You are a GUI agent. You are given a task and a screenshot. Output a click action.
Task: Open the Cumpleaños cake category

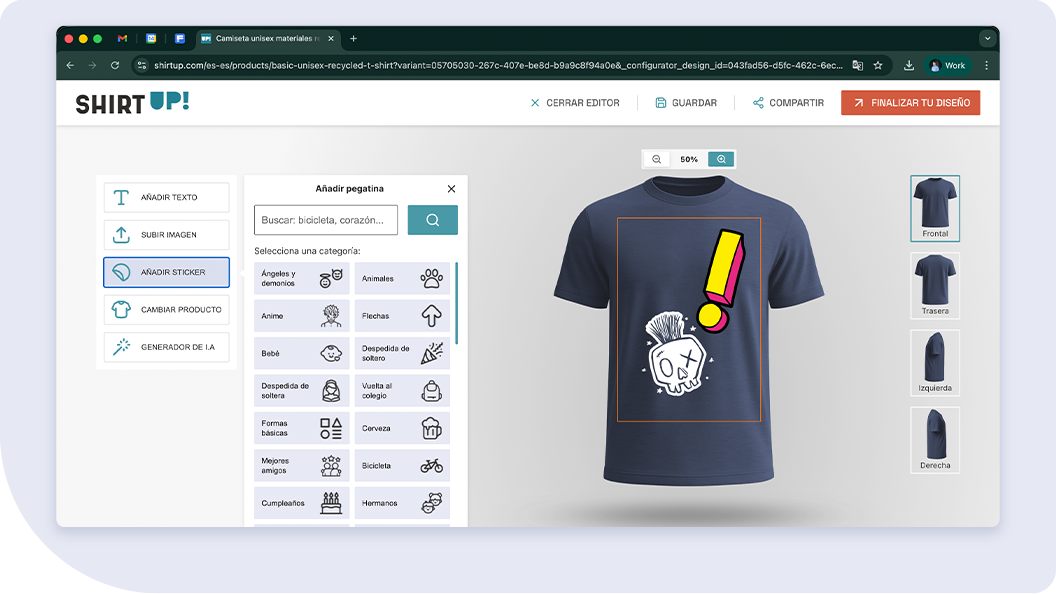click(x=302, y=503)
